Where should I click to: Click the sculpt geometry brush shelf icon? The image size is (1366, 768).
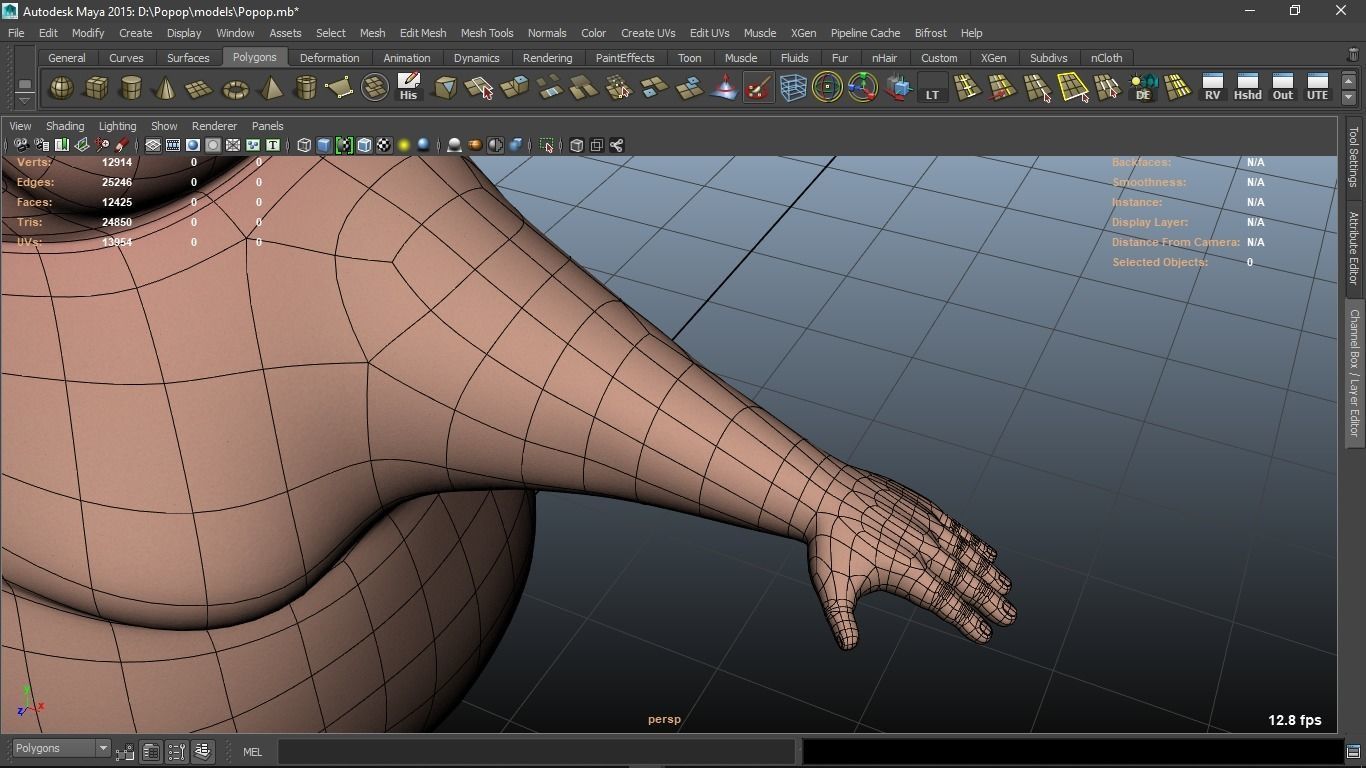click(758, 89)
